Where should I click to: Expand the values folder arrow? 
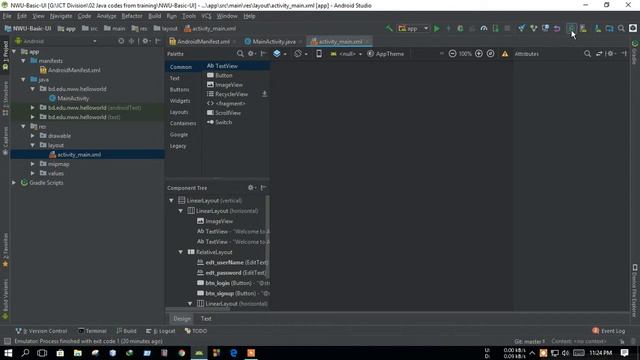point(33,173)
